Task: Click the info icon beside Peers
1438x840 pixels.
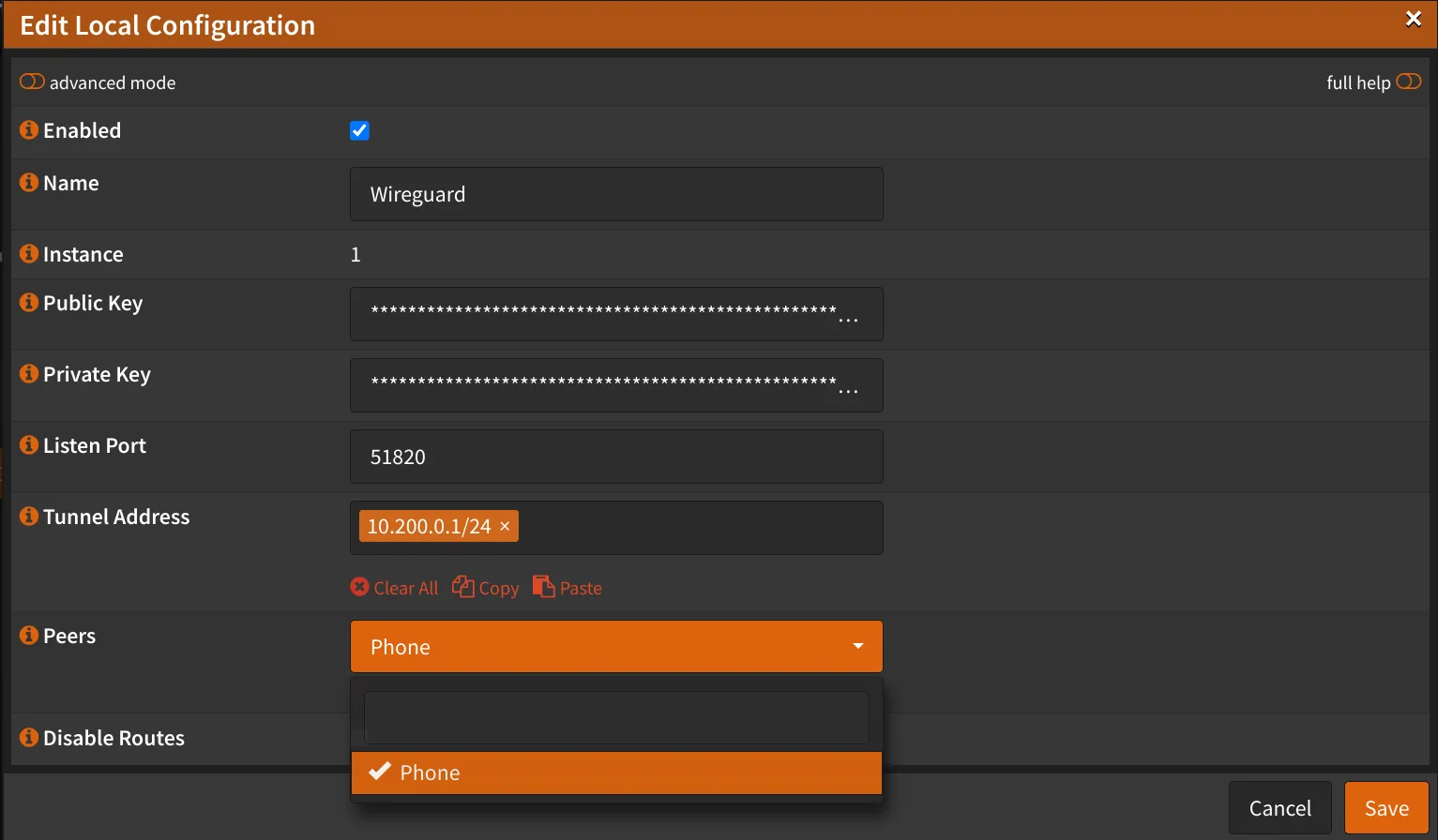Action: coord(27,636)
